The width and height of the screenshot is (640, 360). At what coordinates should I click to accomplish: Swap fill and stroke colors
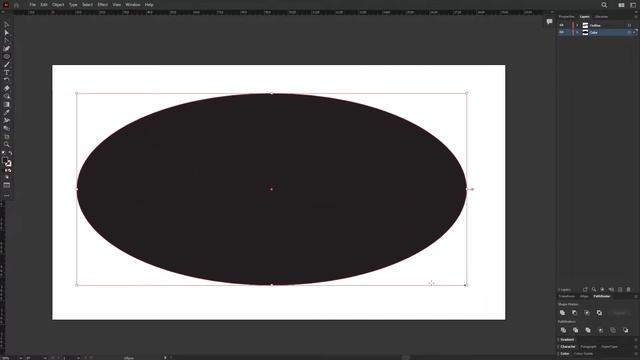click(x=10, y=153)
